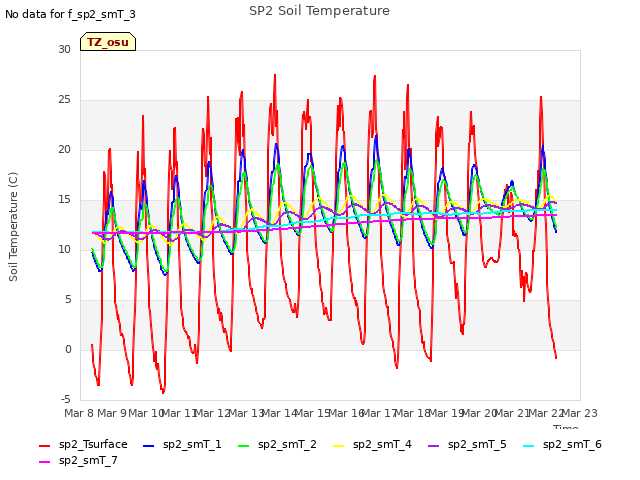Click the yellow sp2_smT_4 legend swatch
The image size is (640, 480).
tap(338, 446)
